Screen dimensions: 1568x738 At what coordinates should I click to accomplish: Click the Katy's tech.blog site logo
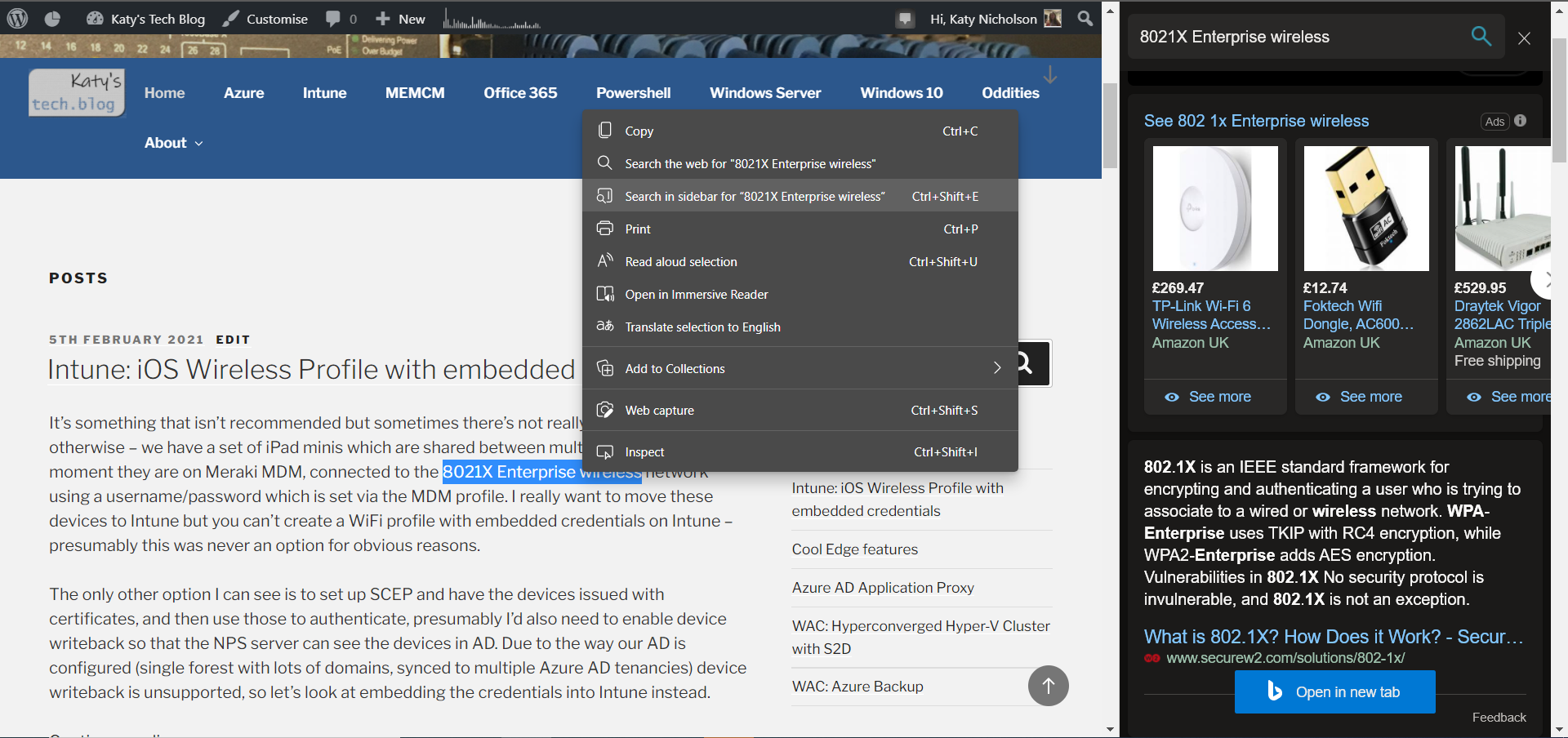pyautogui.click(x=77, y=92)
